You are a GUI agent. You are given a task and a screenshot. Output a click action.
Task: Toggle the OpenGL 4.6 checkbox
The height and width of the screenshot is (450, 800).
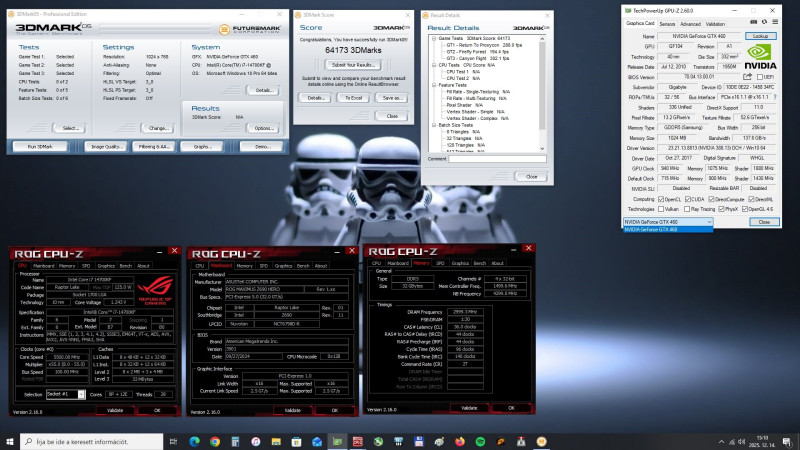point(745,209)
